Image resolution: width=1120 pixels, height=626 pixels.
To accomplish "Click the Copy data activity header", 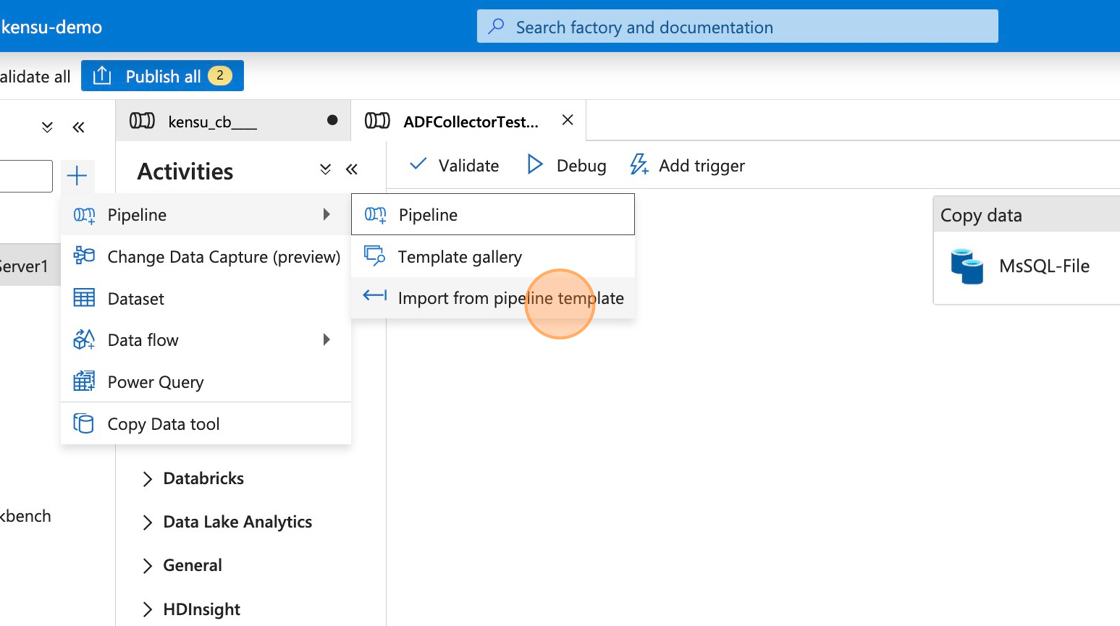I will point(1026,215).
